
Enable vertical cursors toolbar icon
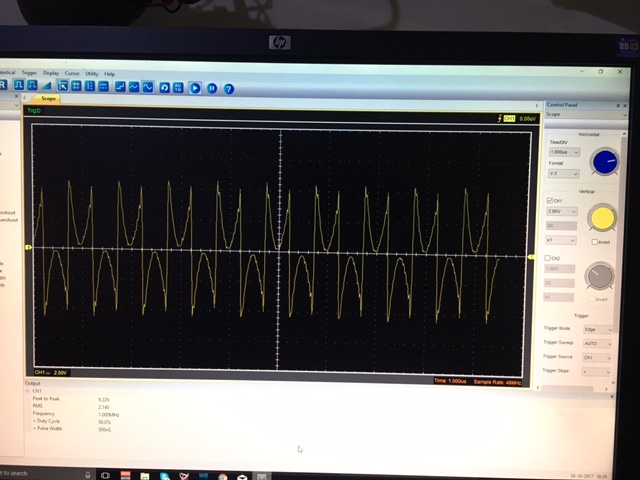pos(90,86)
